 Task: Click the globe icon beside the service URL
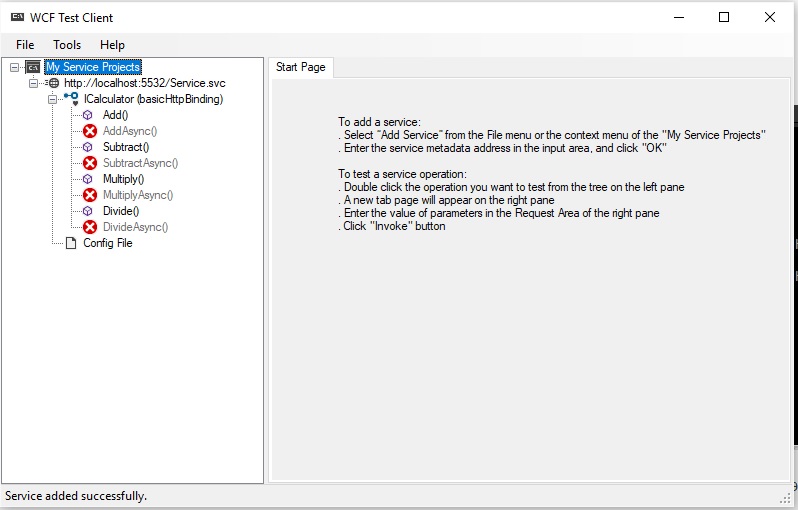[x=53, y=83]
